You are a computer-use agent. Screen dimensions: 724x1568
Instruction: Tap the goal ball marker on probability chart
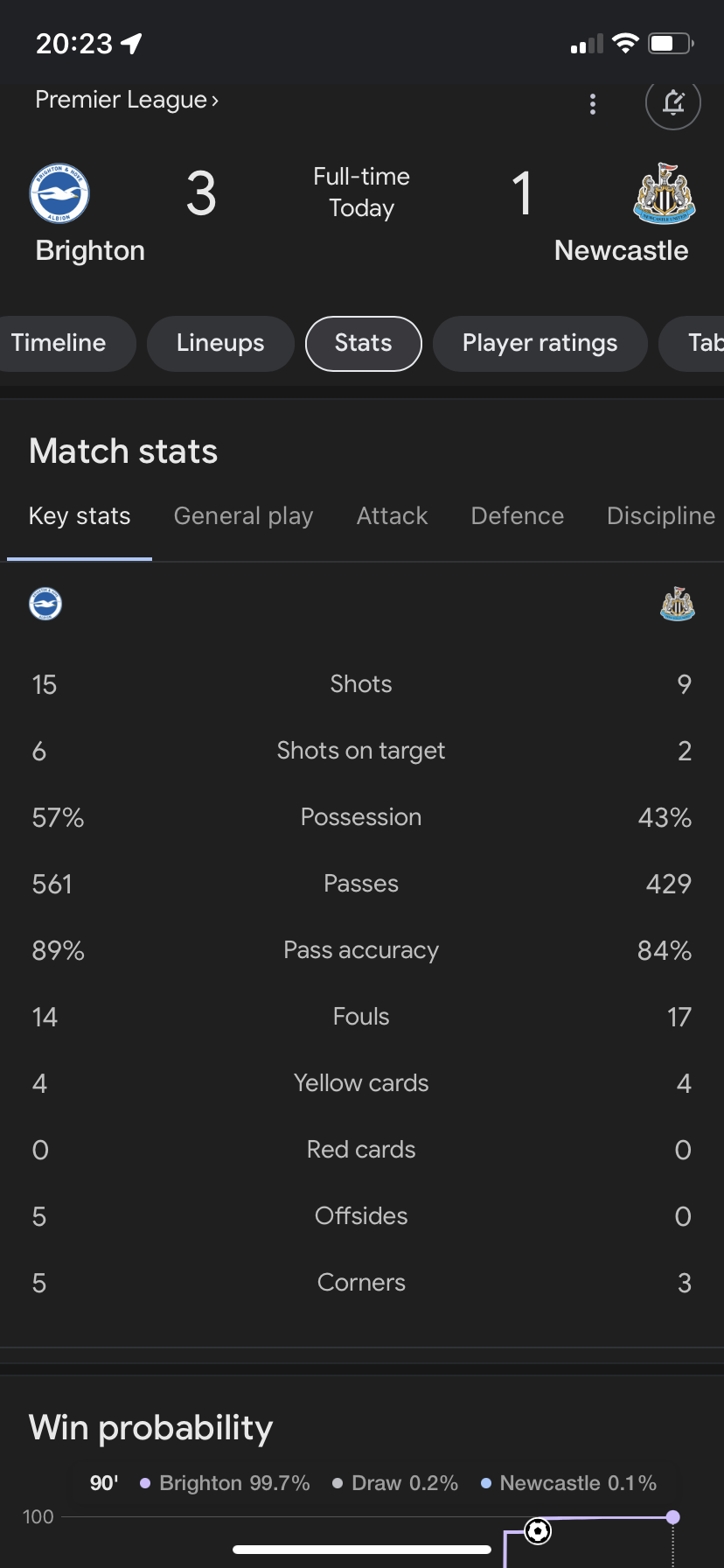[x=538, y=1531]
